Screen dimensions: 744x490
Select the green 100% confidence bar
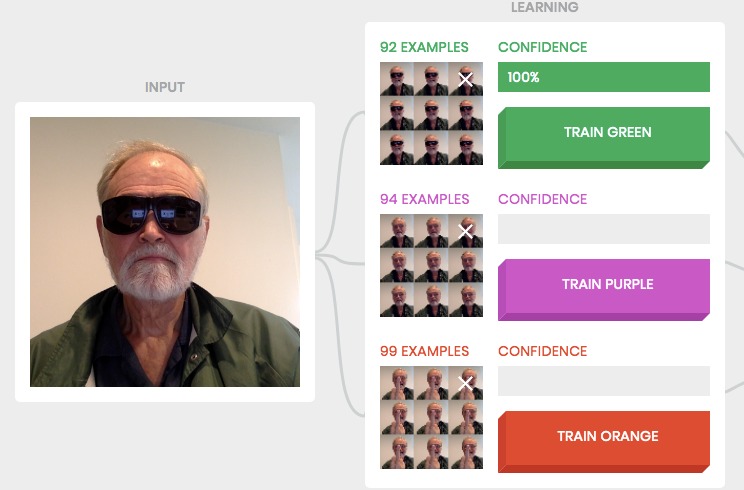click(x=604, y=77)
